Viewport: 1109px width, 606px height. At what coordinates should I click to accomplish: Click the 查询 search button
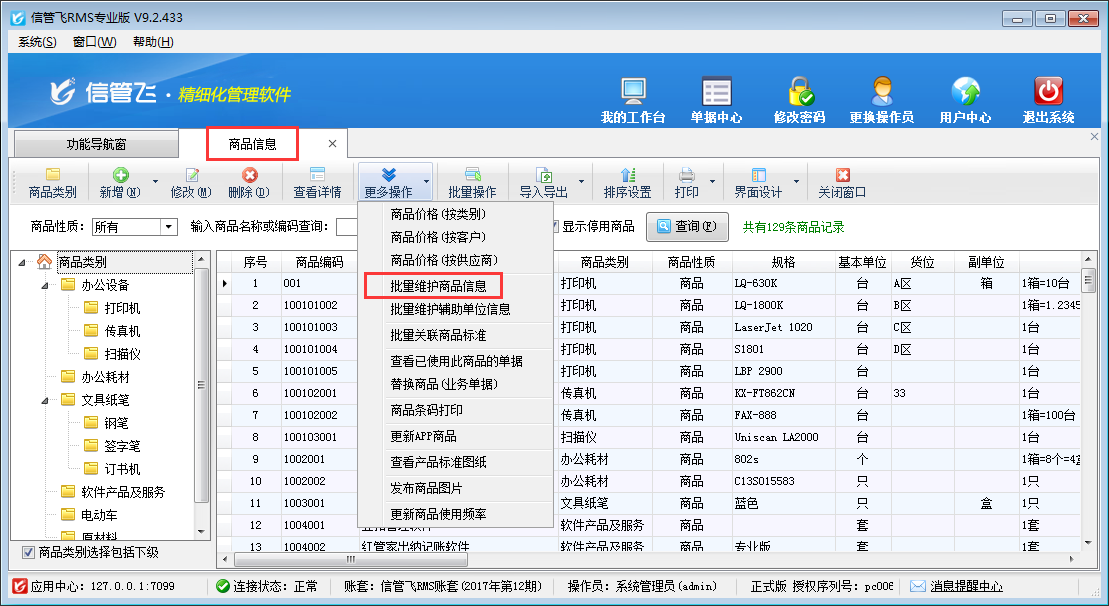tap(687, 226)
